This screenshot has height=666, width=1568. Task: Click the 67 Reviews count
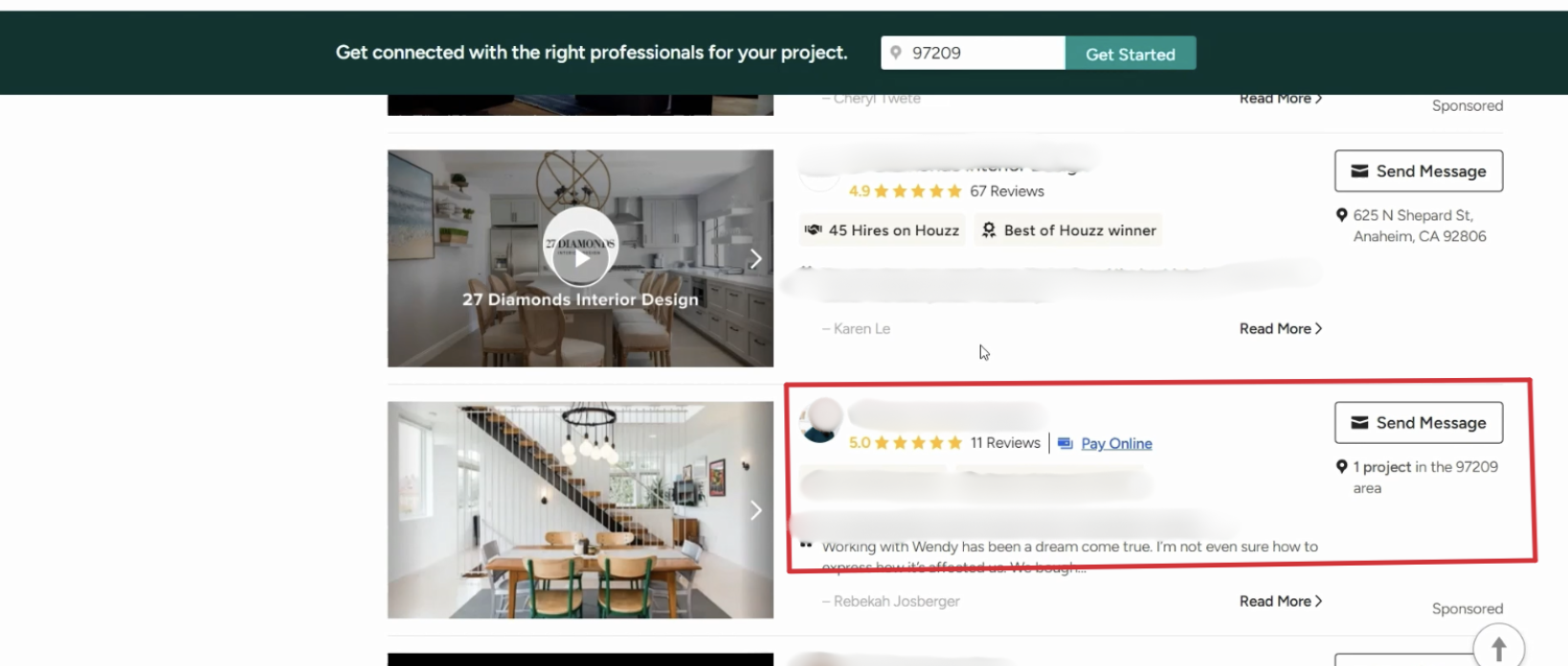[x=1007, y=191]
